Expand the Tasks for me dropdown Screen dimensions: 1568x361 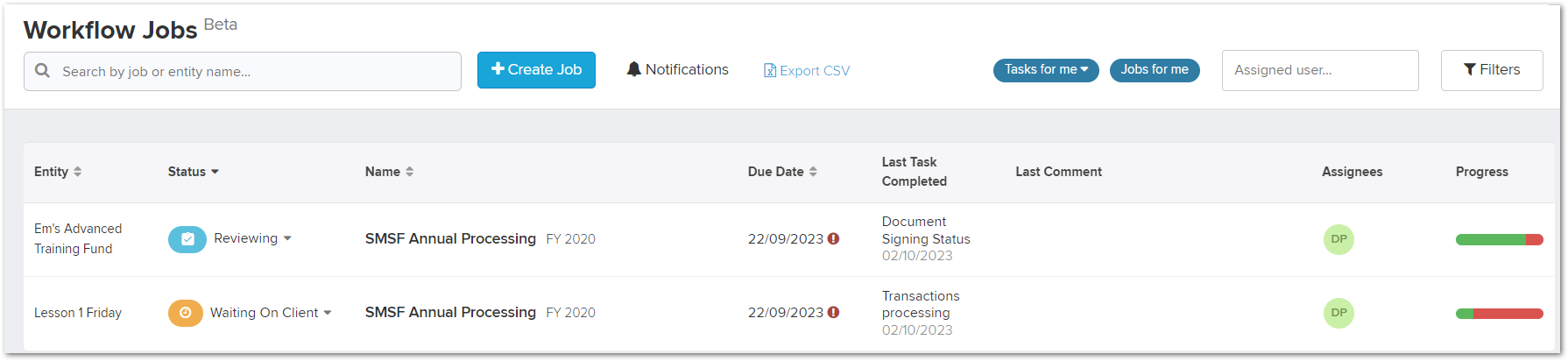click(x=1046, y=70)
